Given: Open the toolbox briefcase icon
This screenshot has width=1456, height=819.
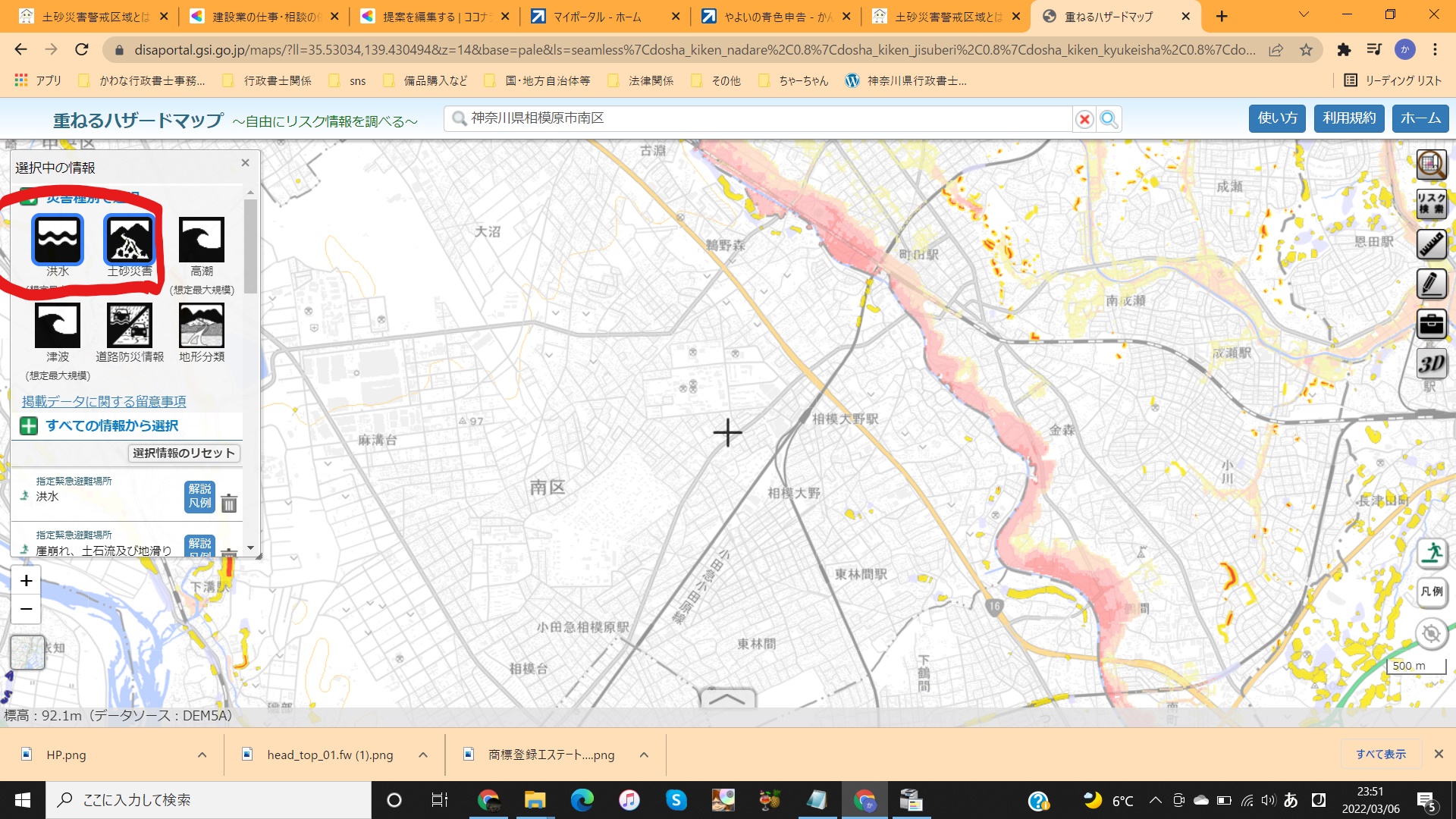Looking at the screenshot, I should (1431, 325).
